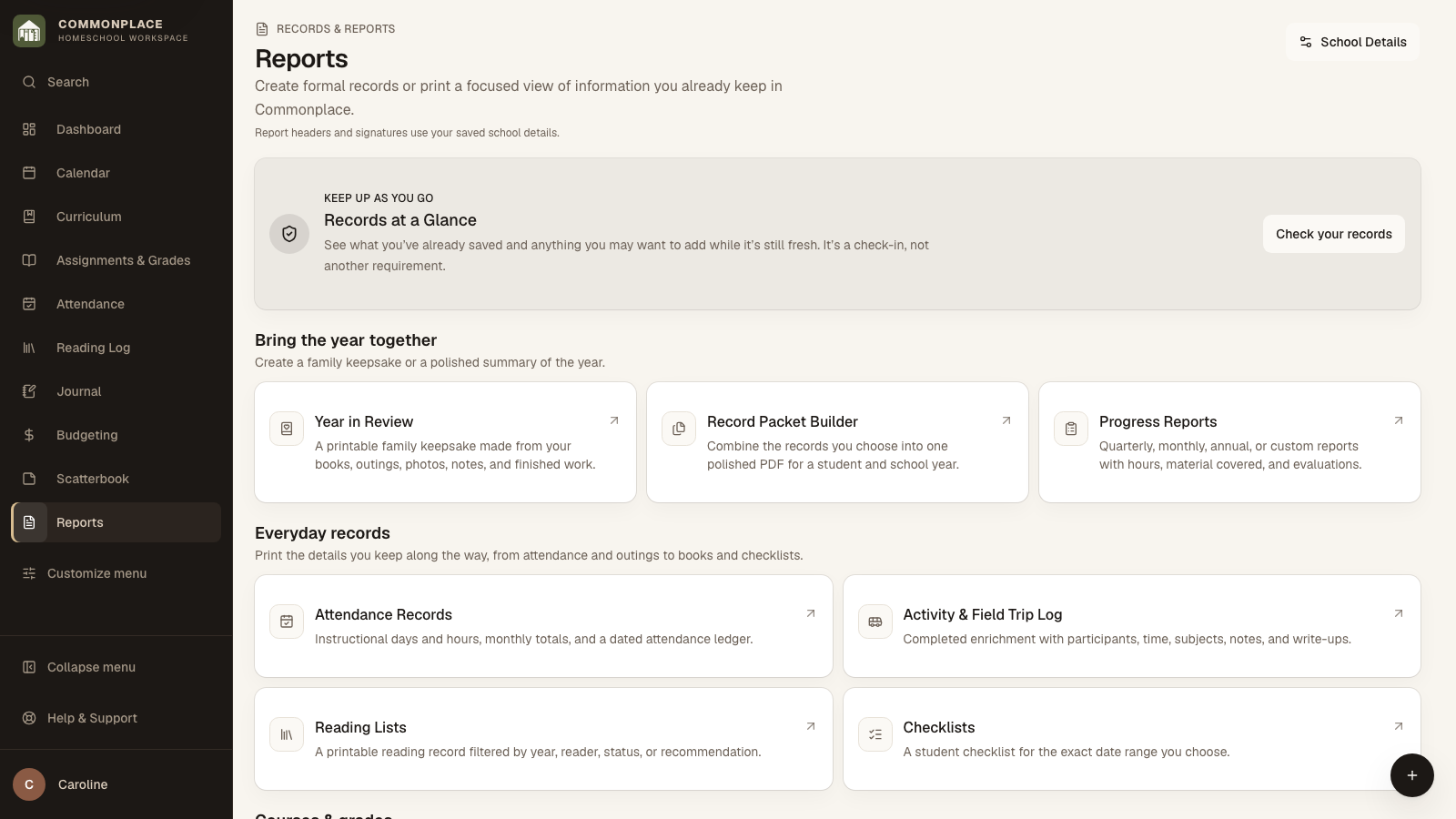Click the Search field in sidebar
Screen dimensions: 1456x819
pos(116,82)
